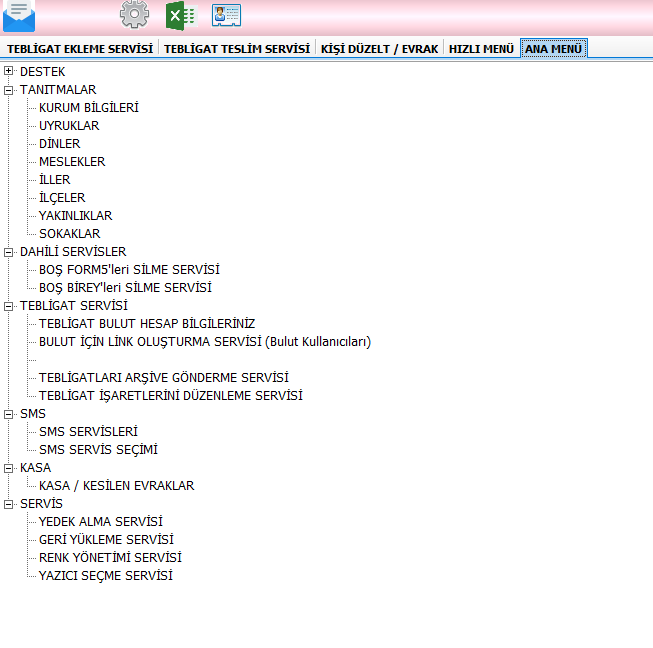
Task: Open settings with the gear icon
Action: (134, 15)
